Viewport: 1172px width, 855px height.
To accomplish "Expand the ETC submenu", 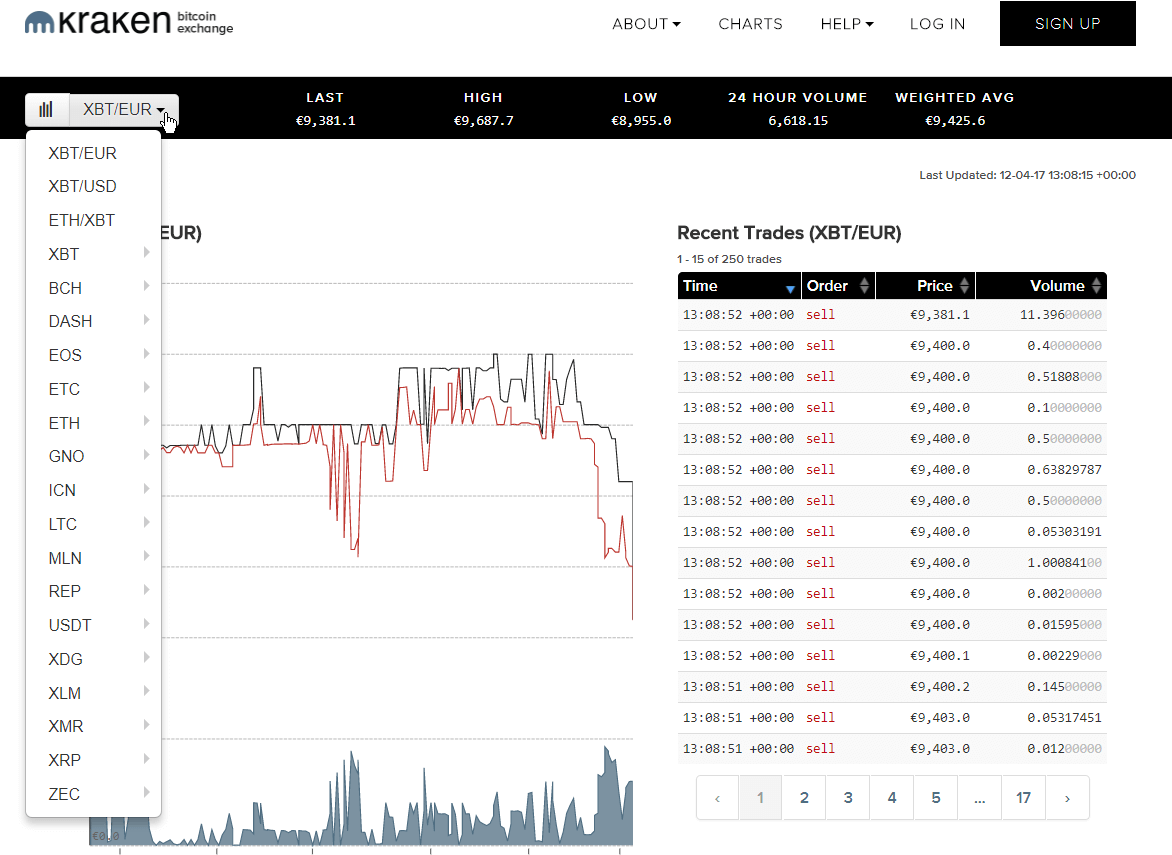I will coord(93,389).
